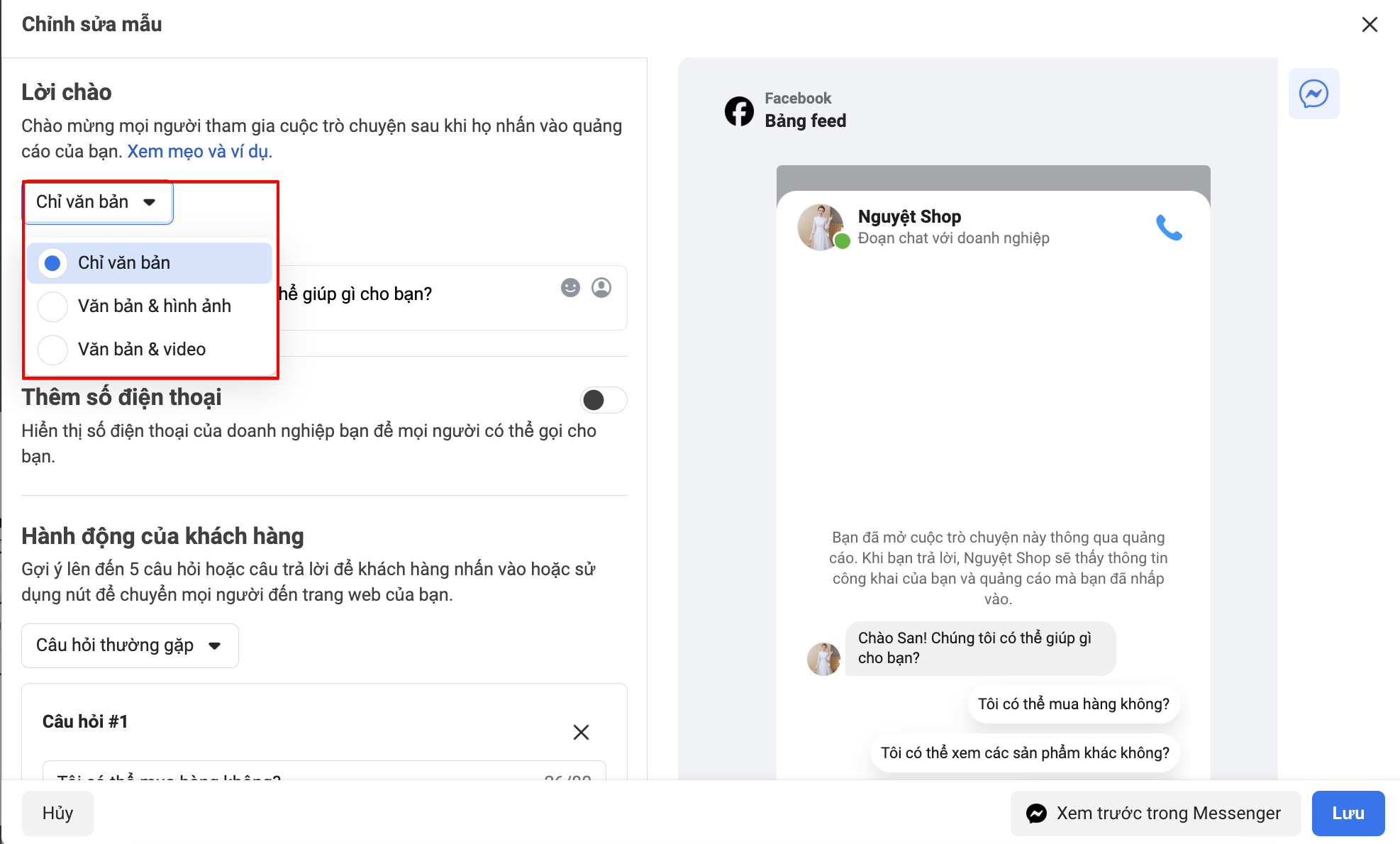Select Văn bản & hình ảnh option

point(52,306)
